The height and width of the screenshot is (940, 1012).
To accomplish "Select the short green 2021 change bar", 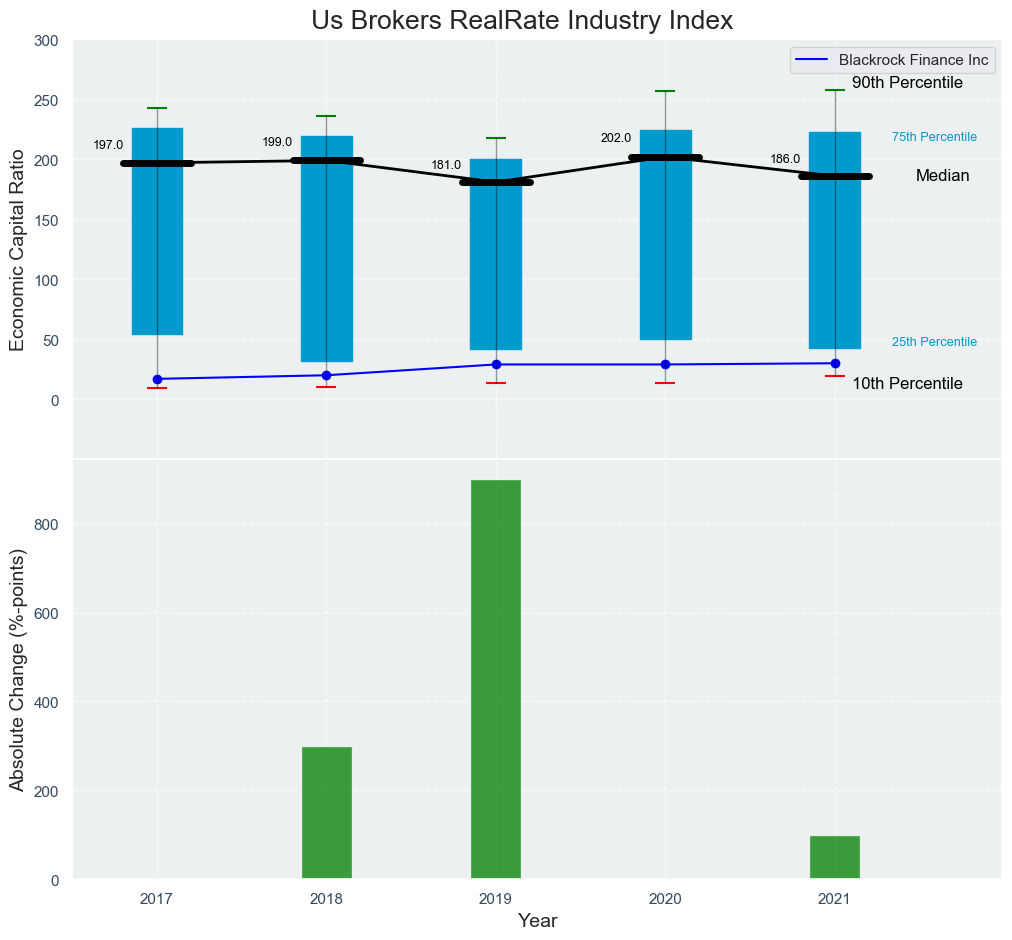I will tap(835, 857).
